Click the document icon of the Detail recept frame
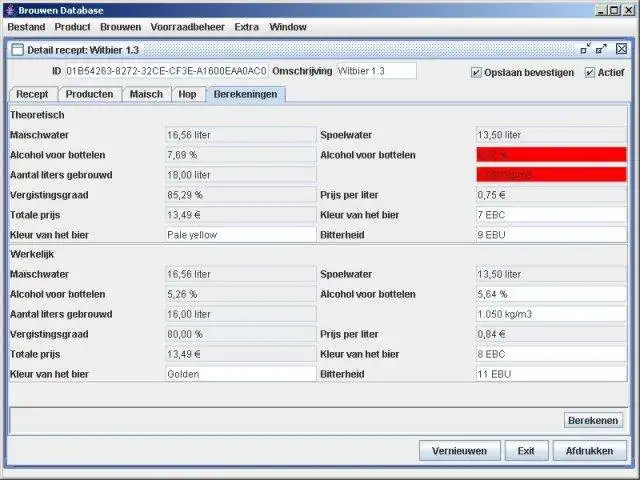The height and width of the screenshot is (480, 640). (18, 50)
